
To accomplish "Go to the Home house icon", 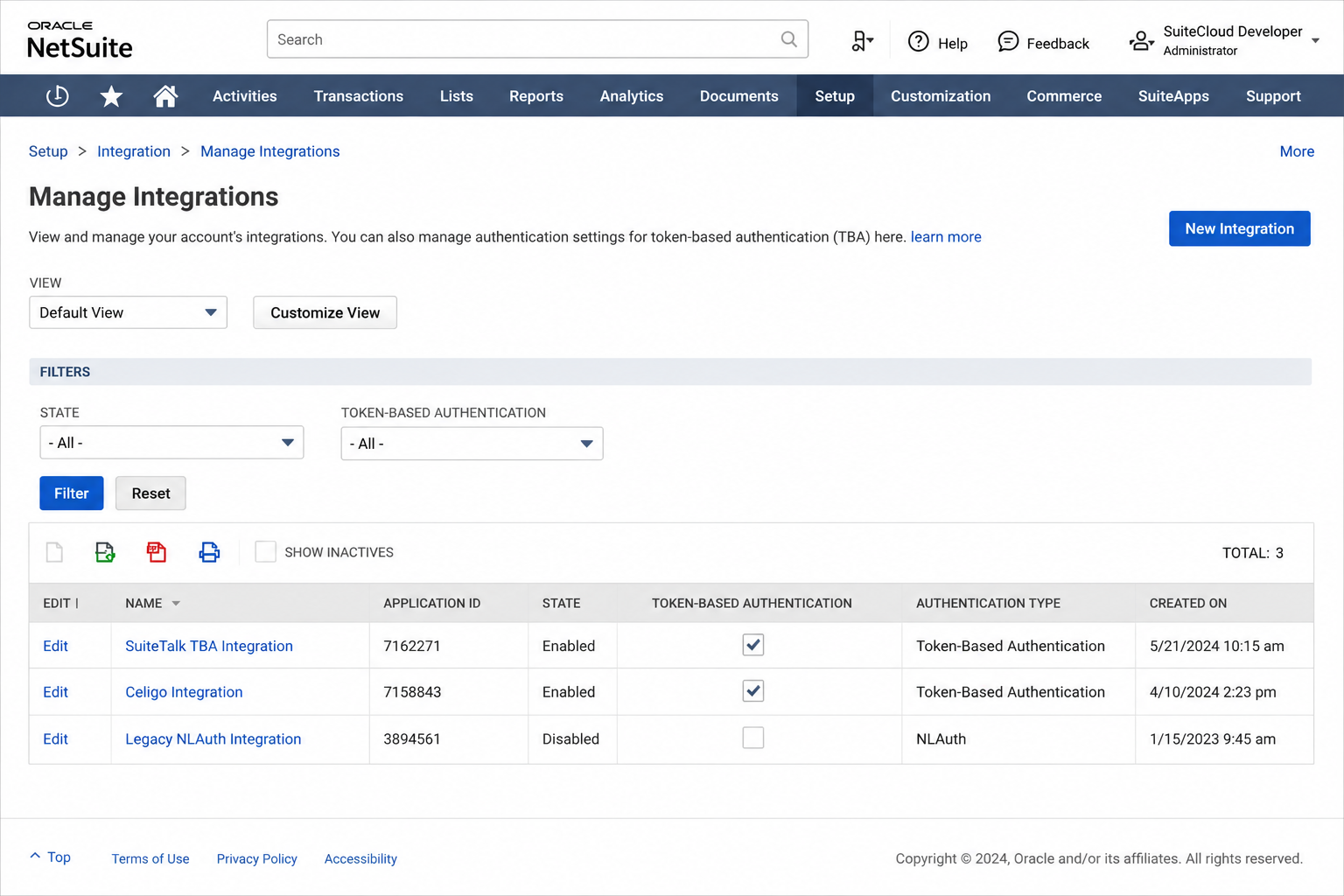I will pos(165,96).
